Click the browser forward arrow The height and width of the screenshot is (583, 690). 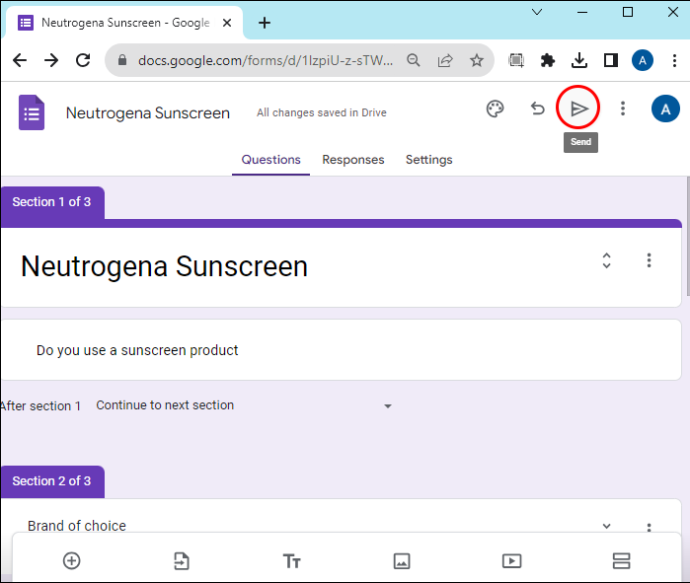click(x=51, y=60)
